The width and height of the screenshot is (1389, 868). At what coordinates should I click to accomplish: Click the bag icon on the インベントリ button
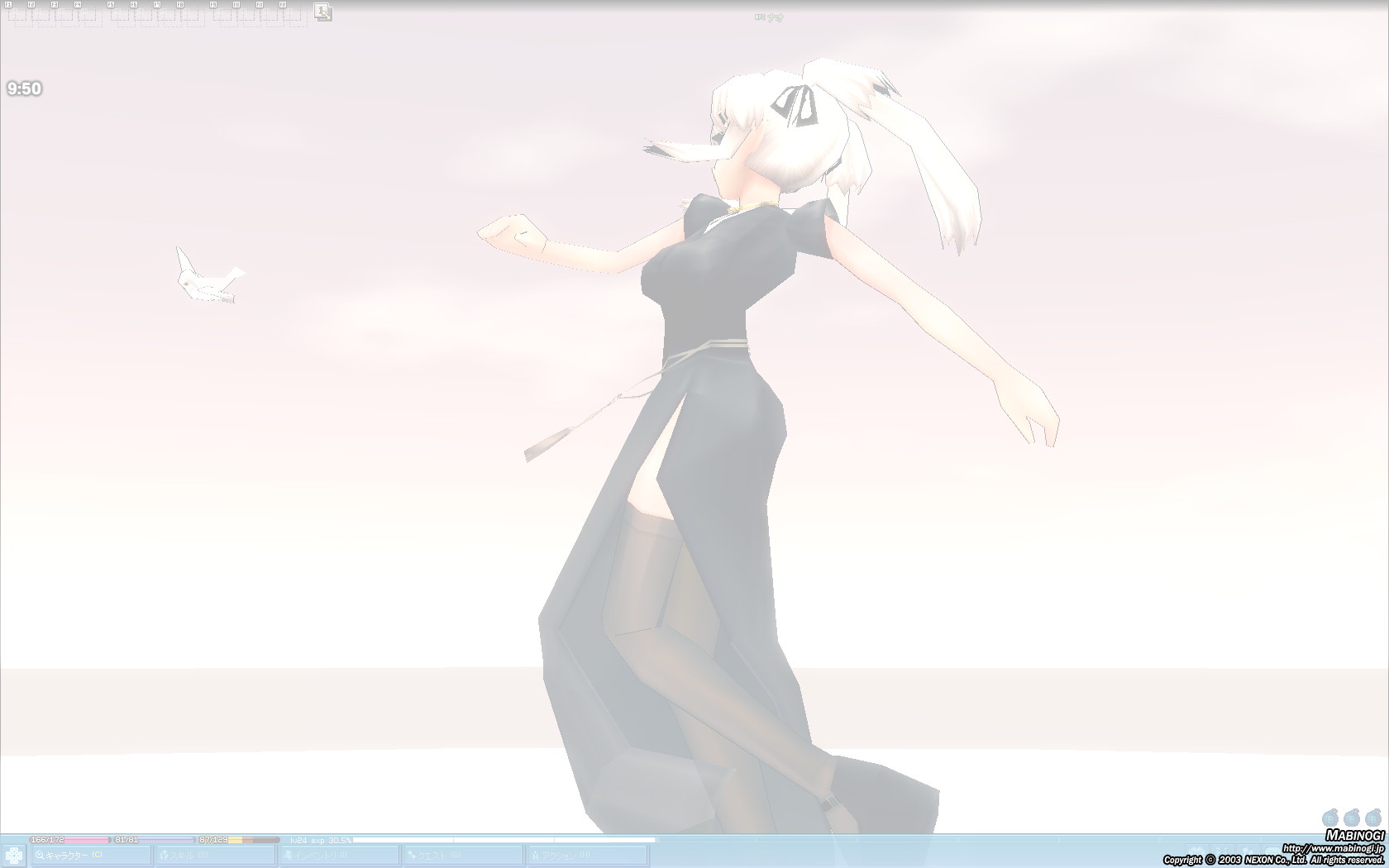pyautogui.click(x=288, y=855)
